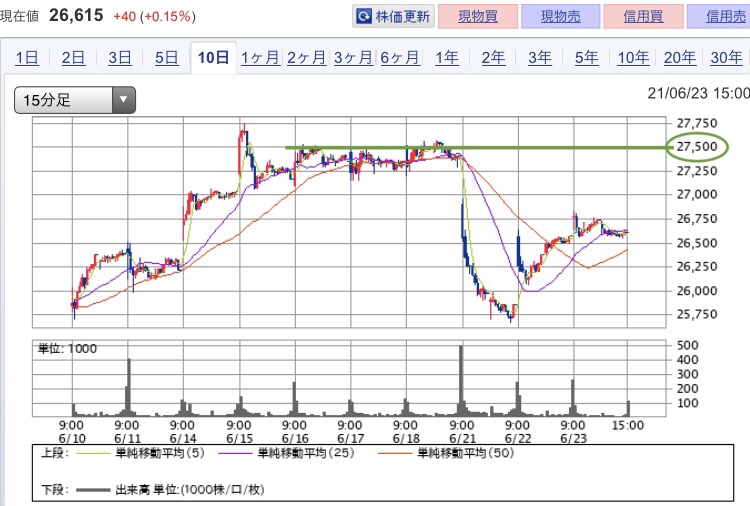
Task: Switch chart to 10年 period
Action: tap(633, 58)
